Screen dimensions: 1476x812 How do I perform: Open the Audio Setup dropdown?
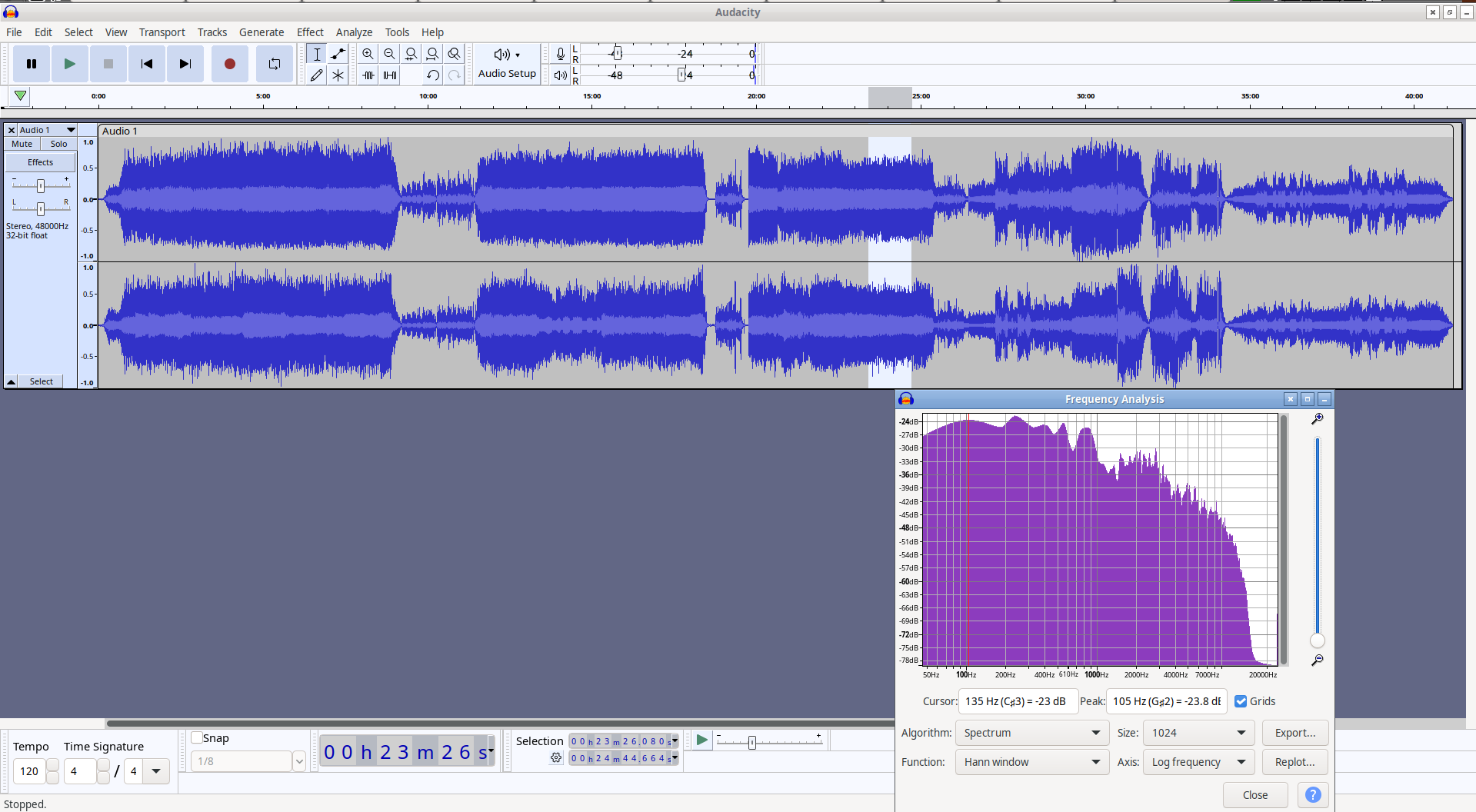507,64
